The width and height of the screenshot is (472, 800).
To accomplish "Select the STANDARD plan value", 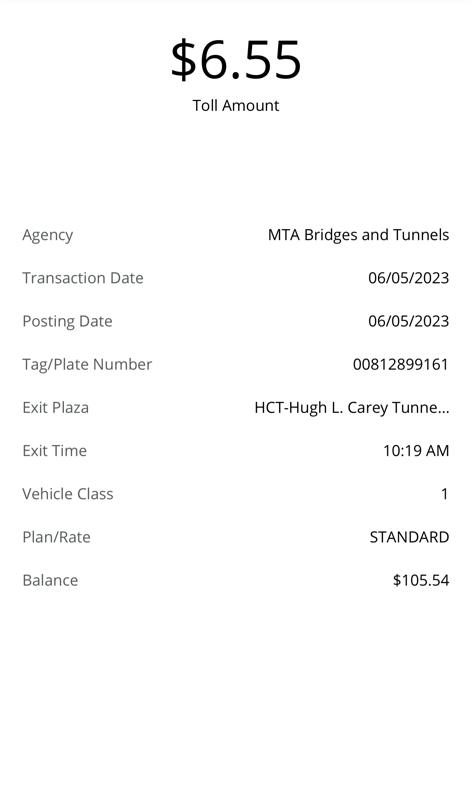I will 409,537.
